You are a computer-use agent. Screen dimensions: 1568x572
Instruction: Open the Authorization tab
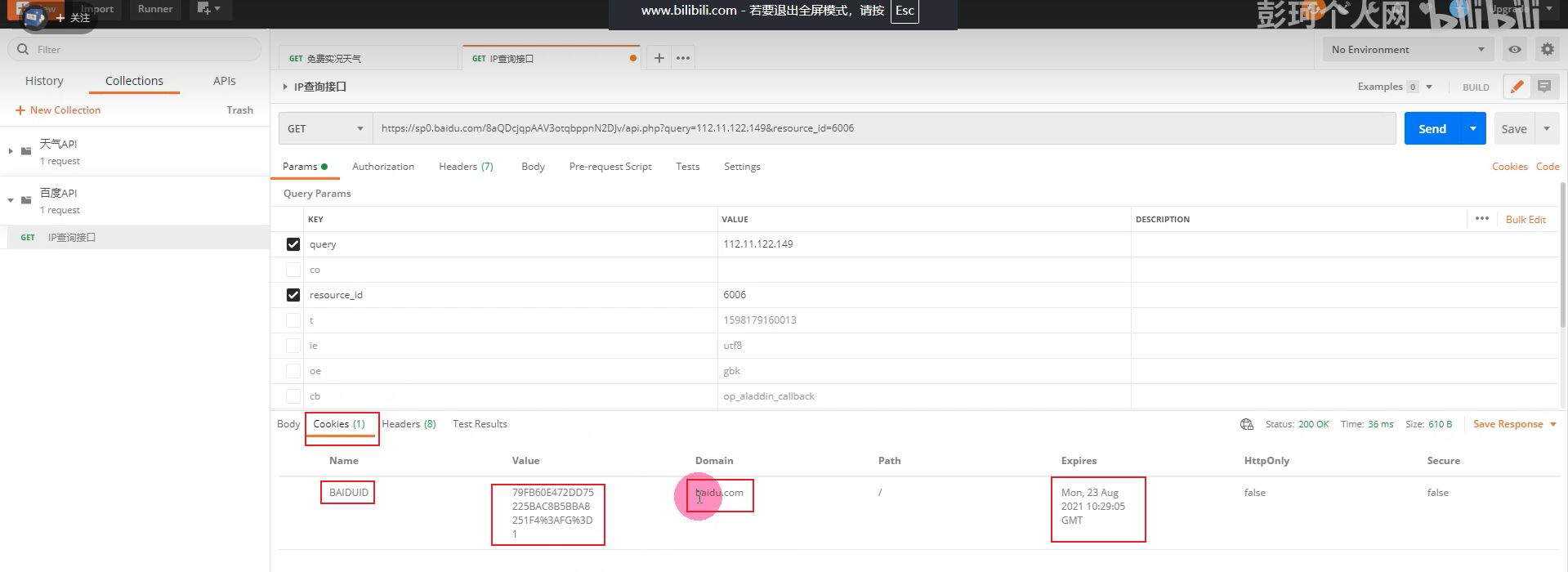coord(382,167)
